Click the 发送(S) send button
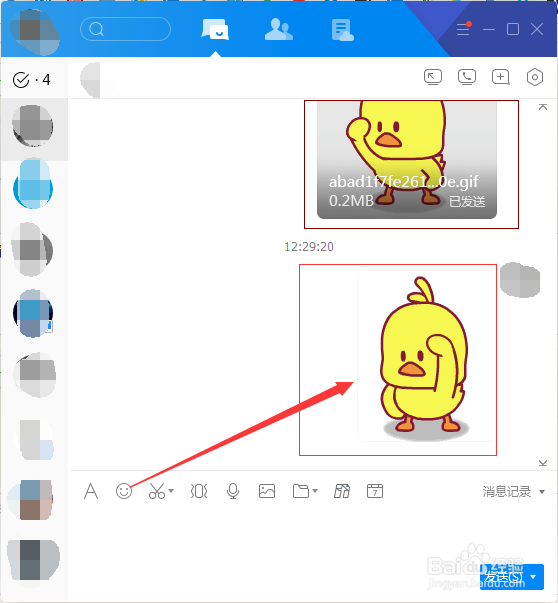 pyautogui.click(x=503, y=577)
